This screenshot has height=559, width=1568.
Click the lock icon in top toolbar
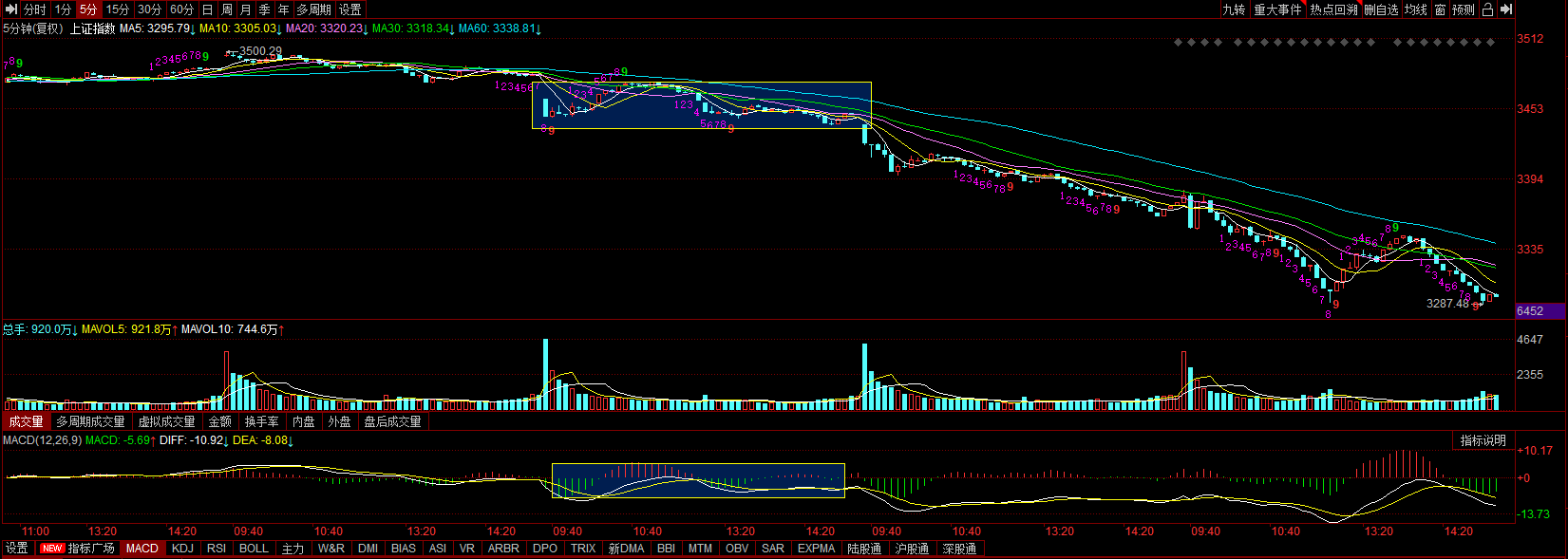click(x=1488, y=9)
